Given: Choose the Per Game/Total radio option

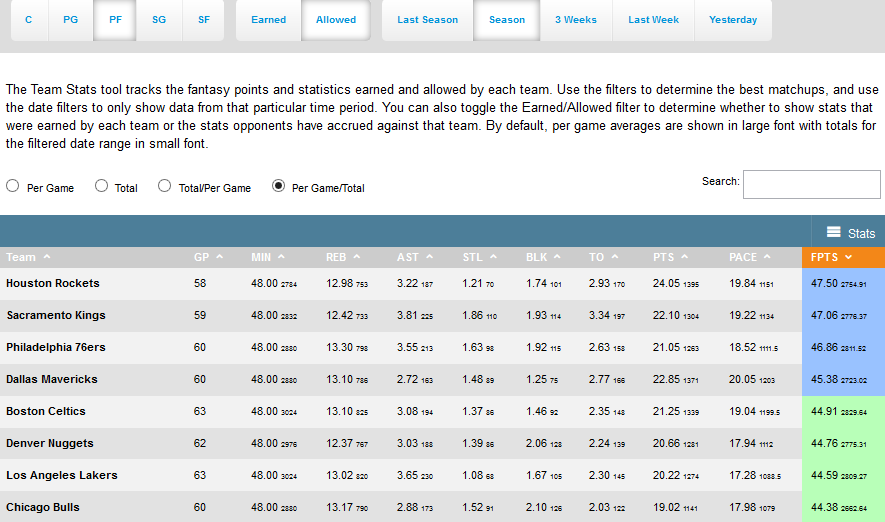Looking at the screenshot, I should [278, 186].
